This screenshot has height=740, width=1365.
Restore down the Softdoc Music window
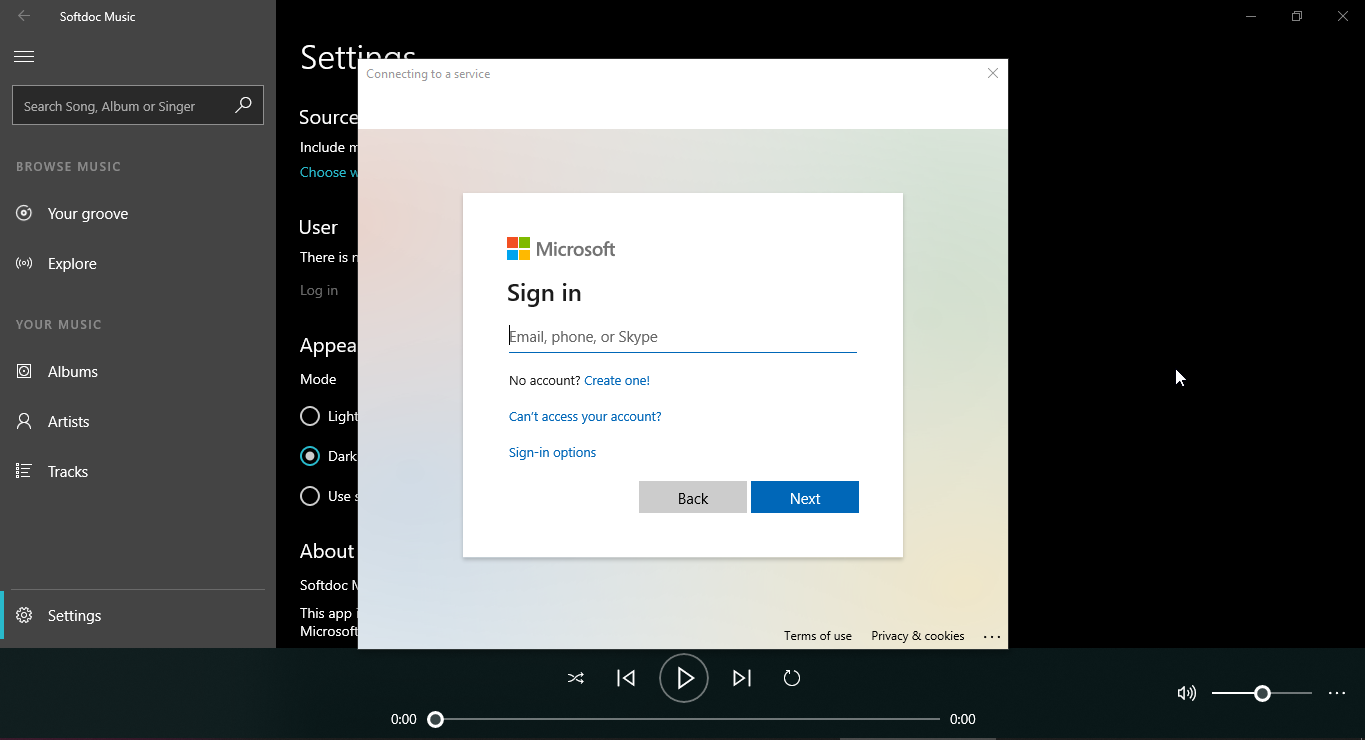click(1297, 16)
